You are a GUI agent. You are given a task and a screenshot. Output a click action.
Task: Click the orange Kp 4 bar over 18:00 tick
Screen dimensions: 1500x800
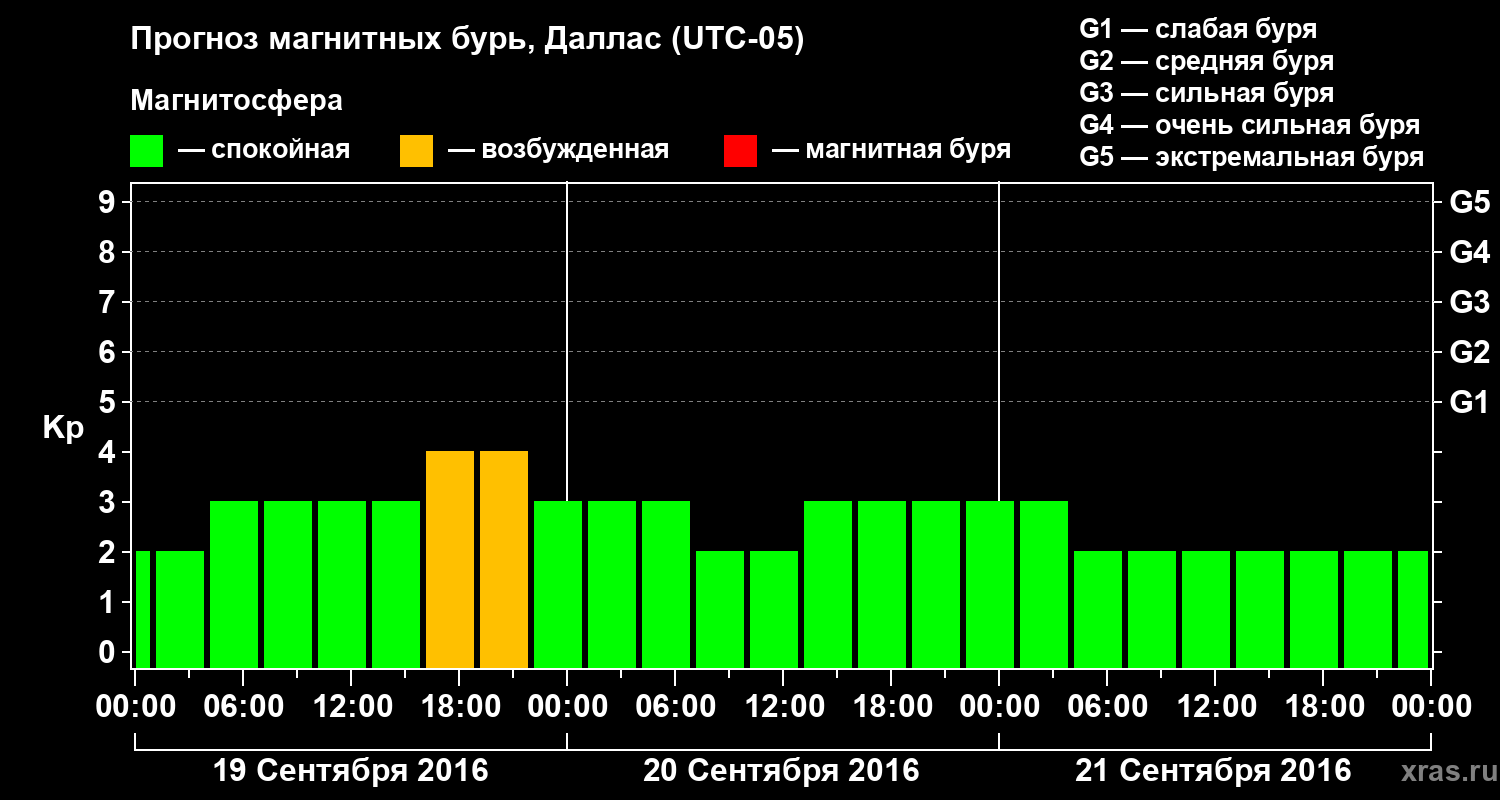click(x=450, y=559)
